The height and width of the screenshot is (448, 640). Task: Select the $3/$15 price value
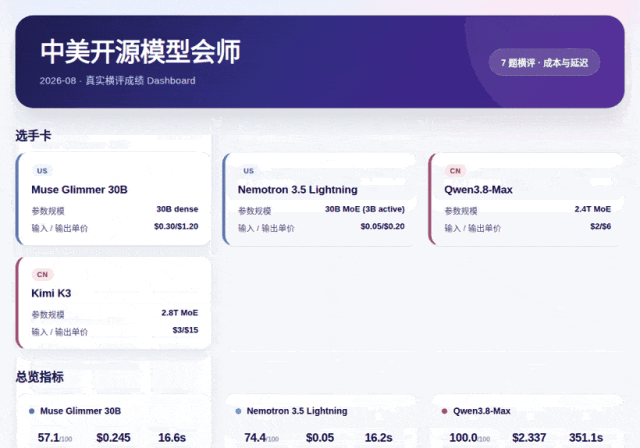pyautogui.click(x=185, y=330)
